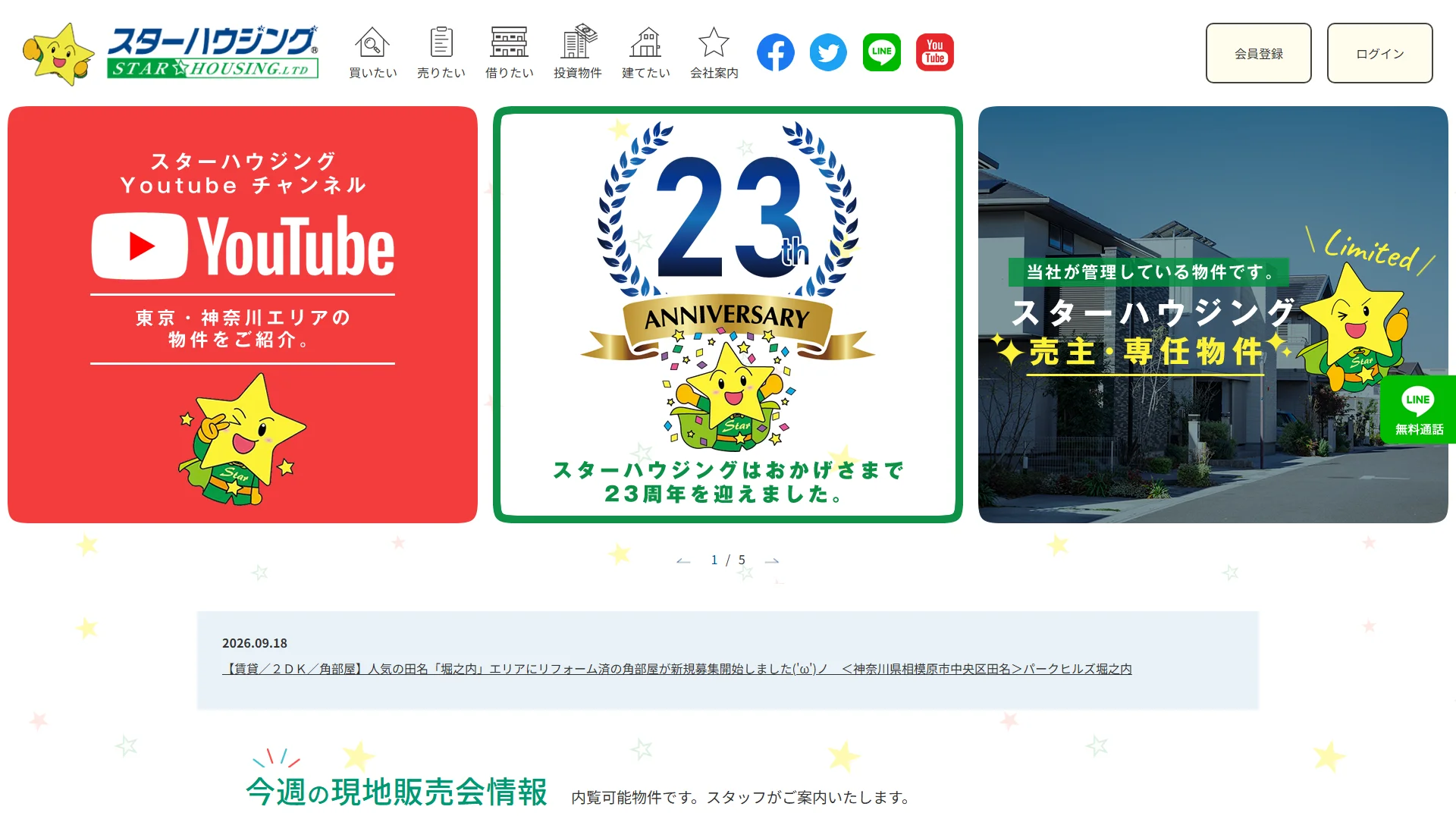Go to previous slide arrow

point(683,560)
